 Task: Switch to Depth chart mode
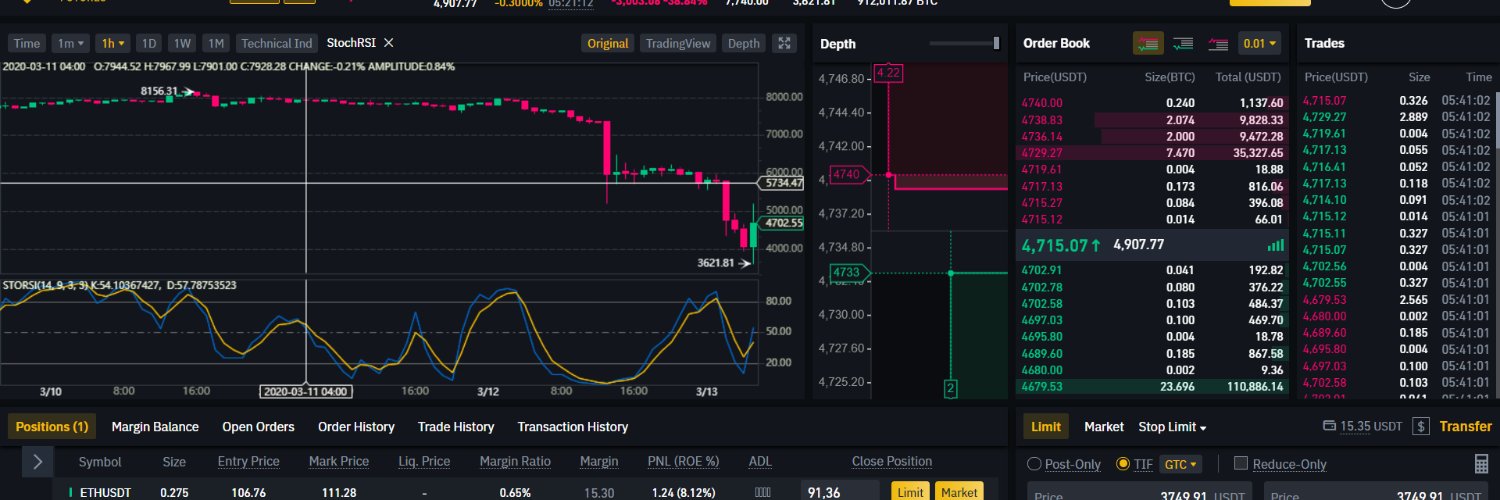pyautogui.click(x=743, y=43)
